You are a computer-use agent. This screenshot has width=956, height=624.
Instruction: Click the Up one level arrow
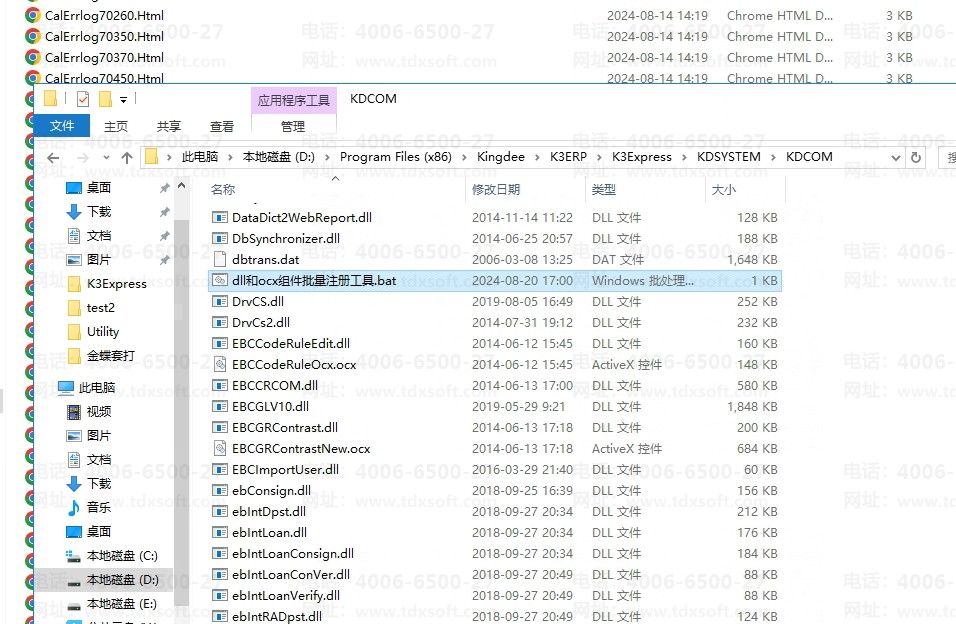(x=127, y=158)
